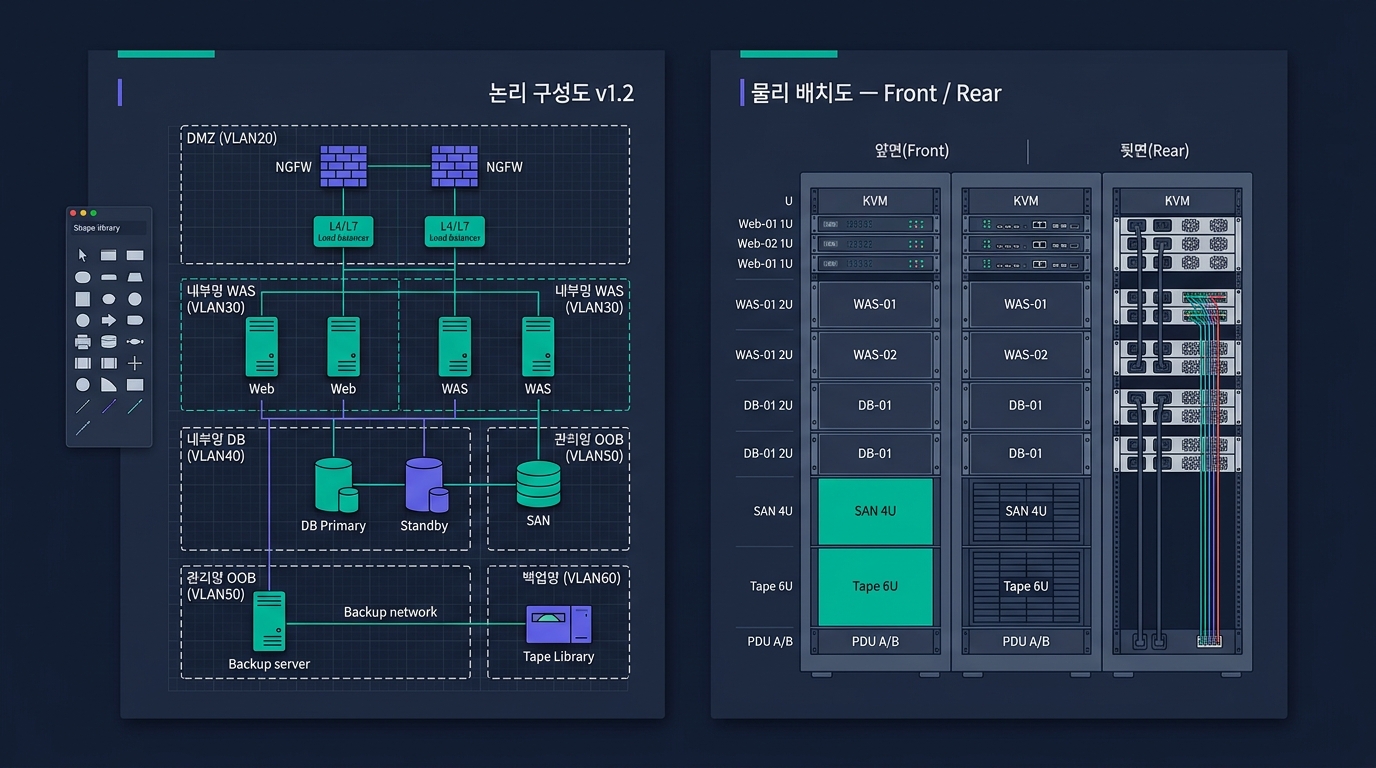The height and width of the screenshot is (768, 1376).
Task: Select the Backup server icon
Action: pos(269,621)
